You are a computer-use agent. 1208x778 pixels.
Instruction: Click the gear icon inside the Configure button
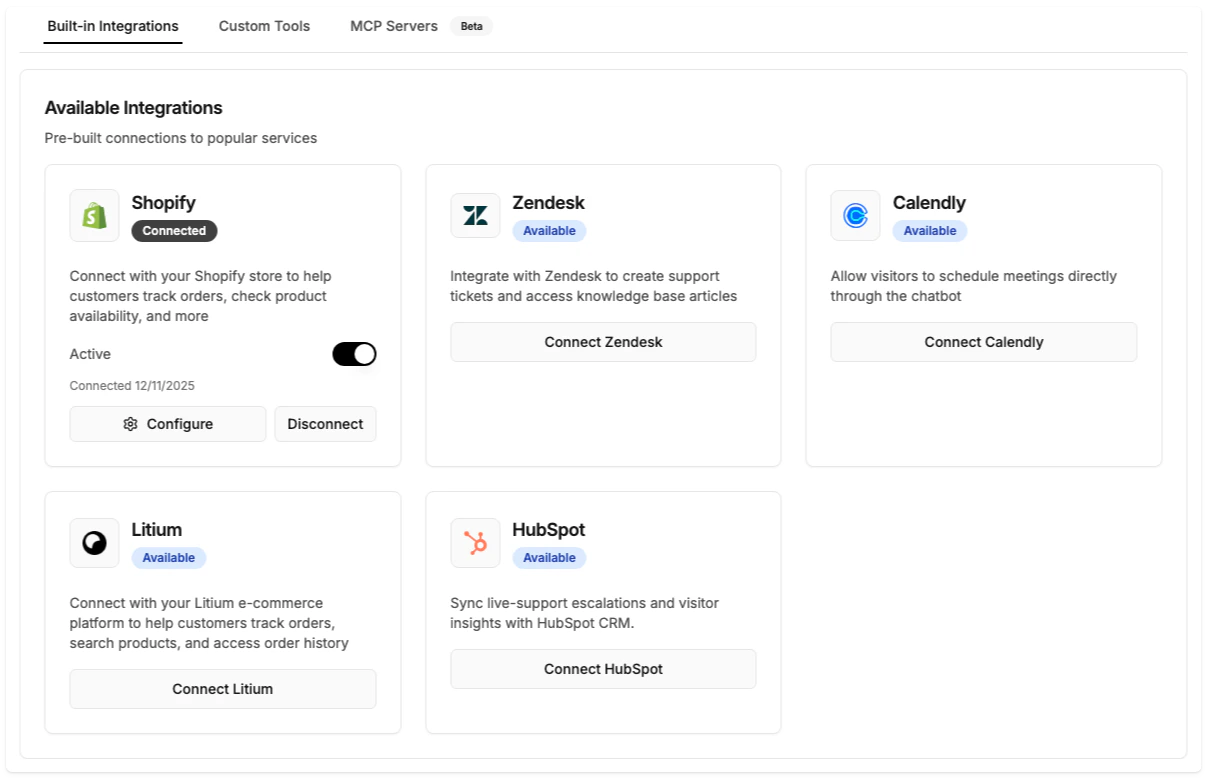tap(130, 423)
